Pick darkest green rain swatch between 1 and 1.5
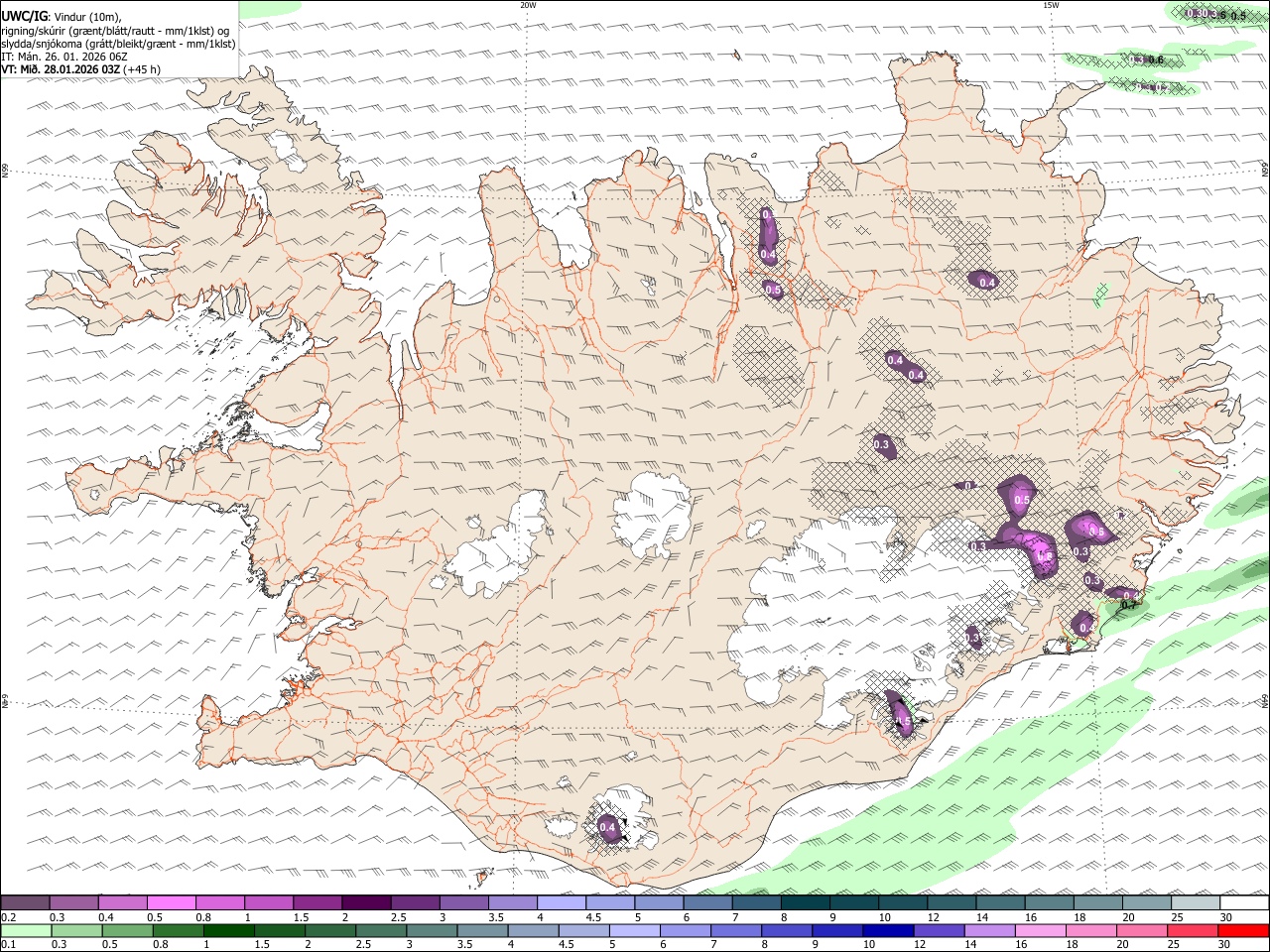This screenshot has width=1270, height=952. tap(228, 930)
